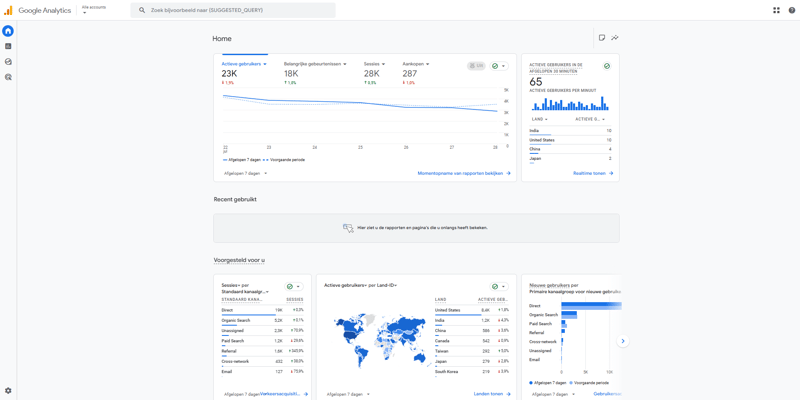Open Advertising from the left sidebar
This screenshot has width=800, height=400.
(8, 77)
